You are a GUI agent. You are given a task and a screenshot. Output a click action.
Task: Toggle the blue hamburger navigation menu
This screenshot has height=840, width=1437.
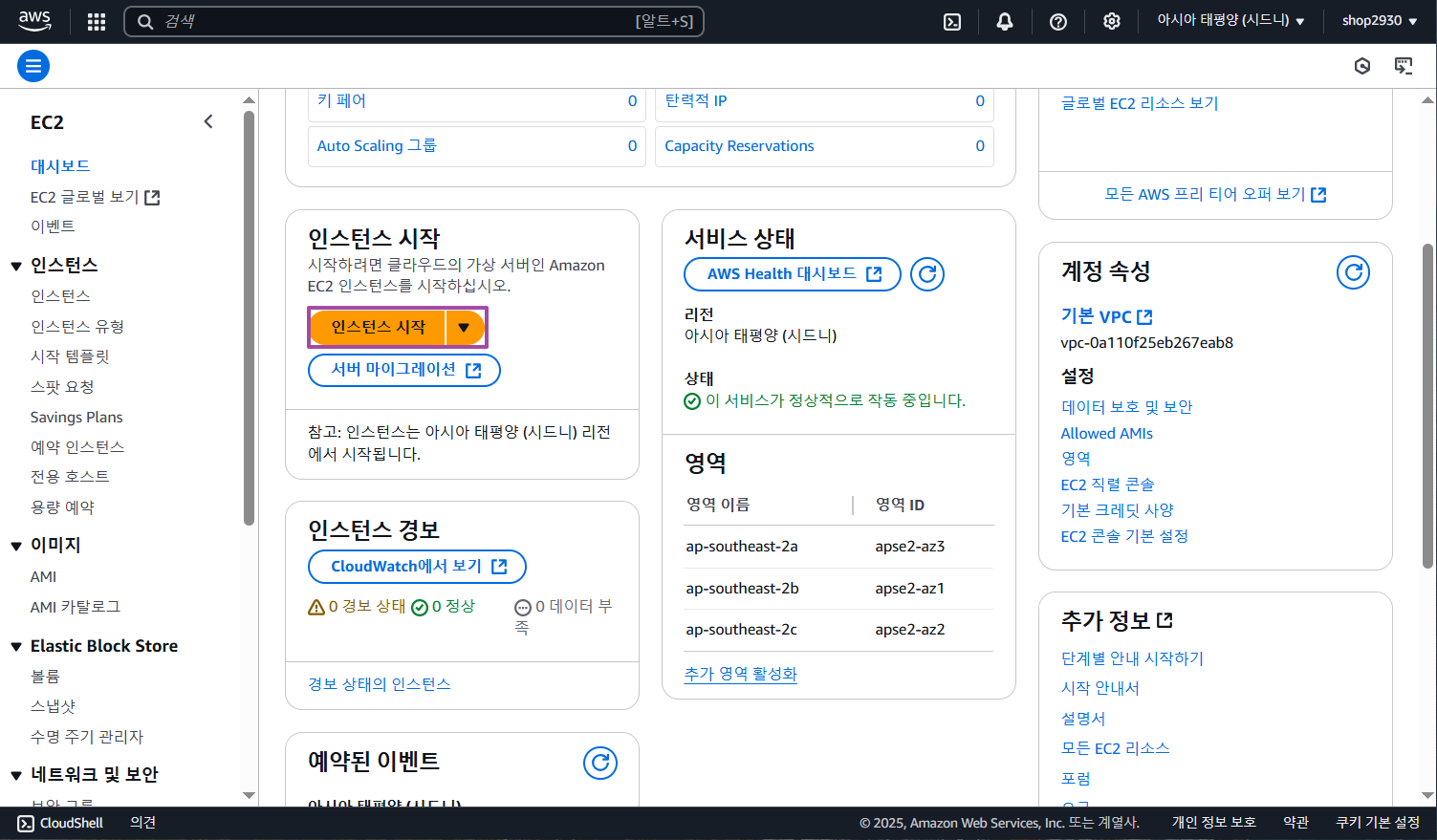point(33,66)
